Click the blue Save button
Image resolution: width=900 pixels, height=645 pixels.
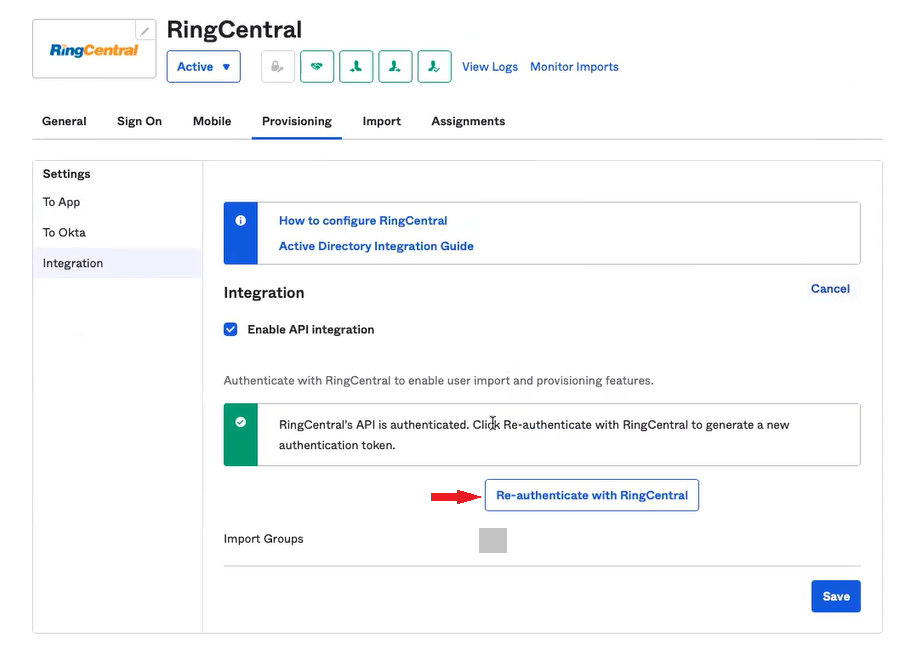pos(836,596)
